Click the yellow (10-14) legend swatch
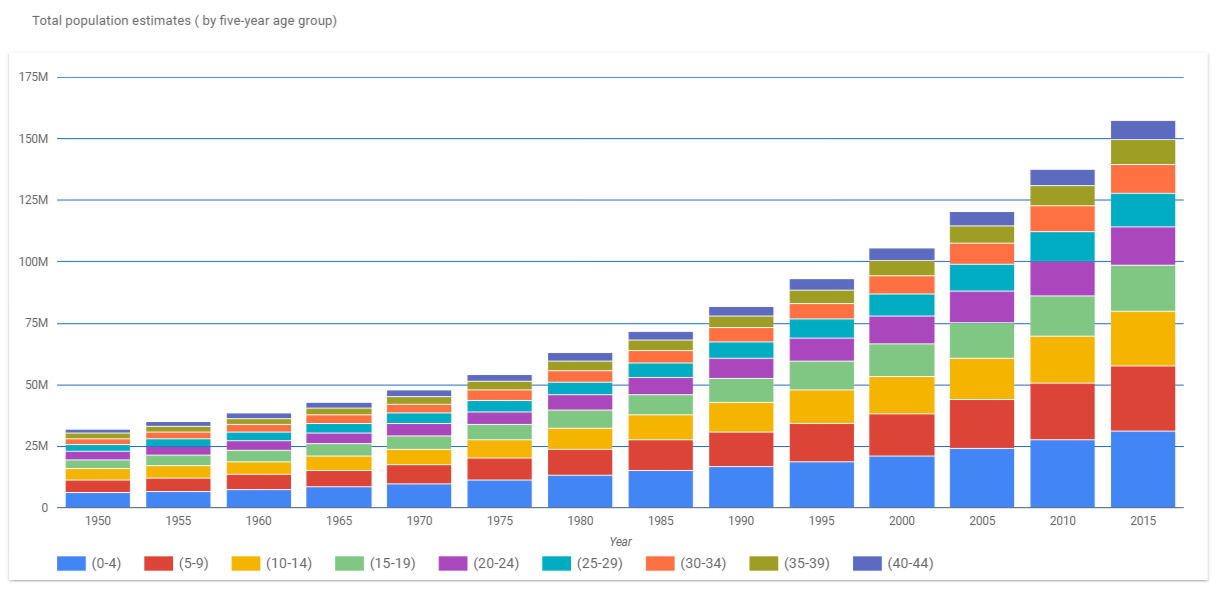This screenshot has height=589, width=1216. (245, 563)
